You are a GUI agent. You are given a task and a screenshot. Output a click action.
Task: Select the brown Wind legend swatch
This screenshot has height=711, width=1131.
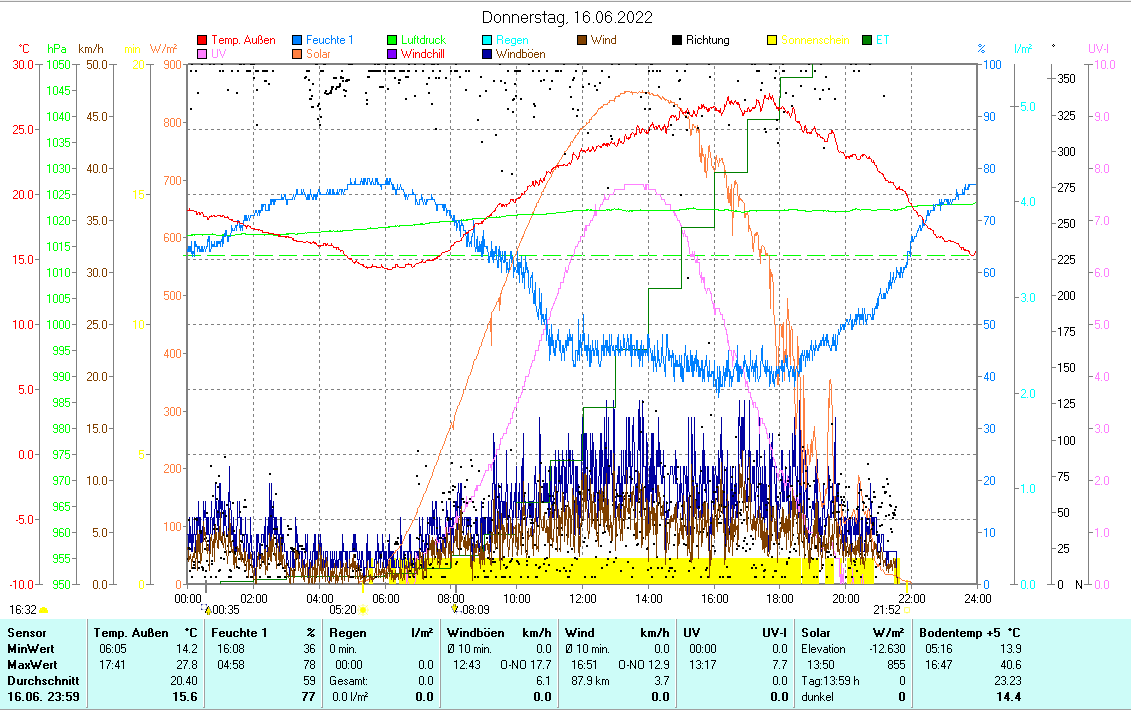(x=583, y=41)
